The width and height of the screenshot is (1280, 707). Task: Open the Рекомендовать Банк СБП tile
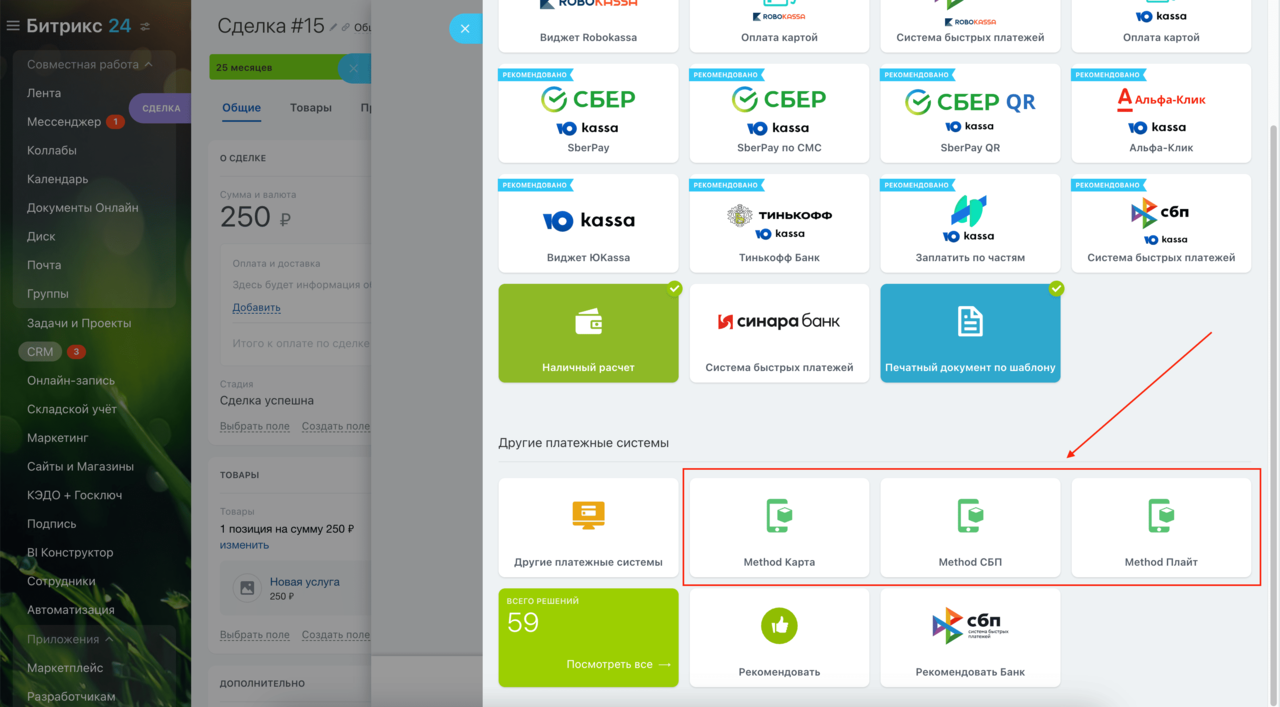click(x=970, y=637)
